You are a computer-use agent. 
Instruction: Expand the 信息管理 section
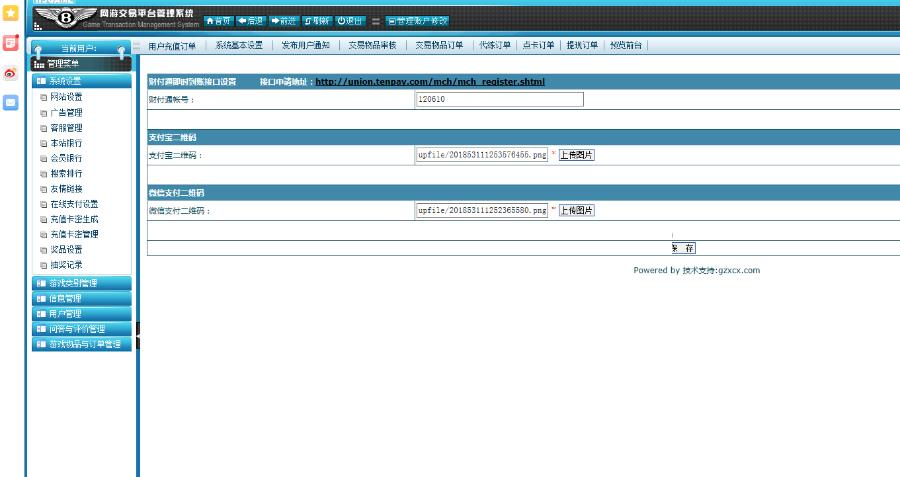pos(82,298)
